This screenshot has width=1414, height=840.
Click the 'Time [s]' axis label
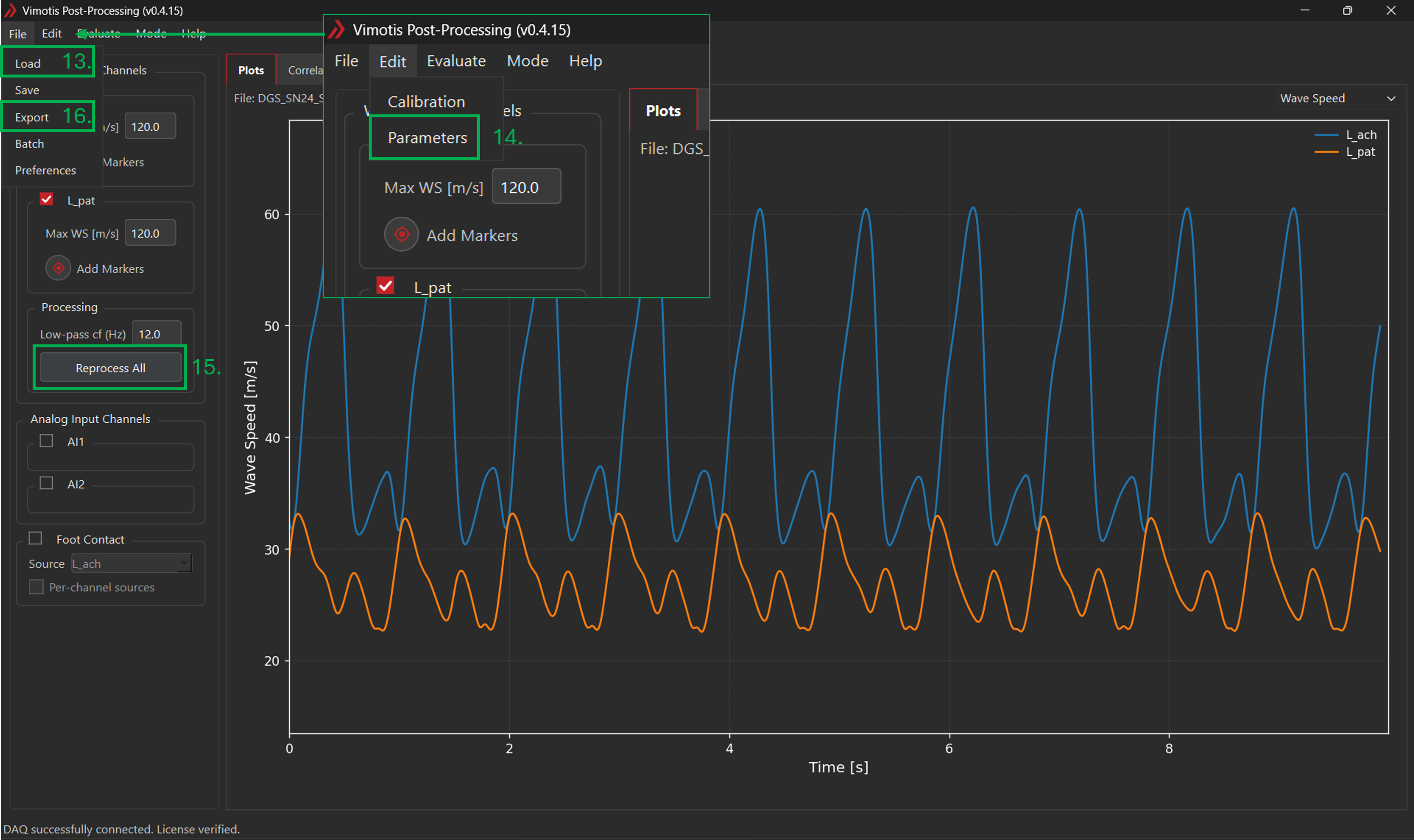click(838, 767)
